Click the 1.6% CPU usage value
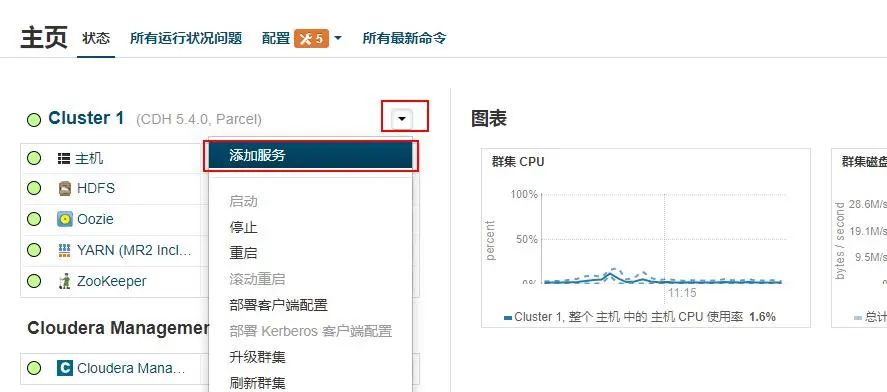 click(763, 317)
